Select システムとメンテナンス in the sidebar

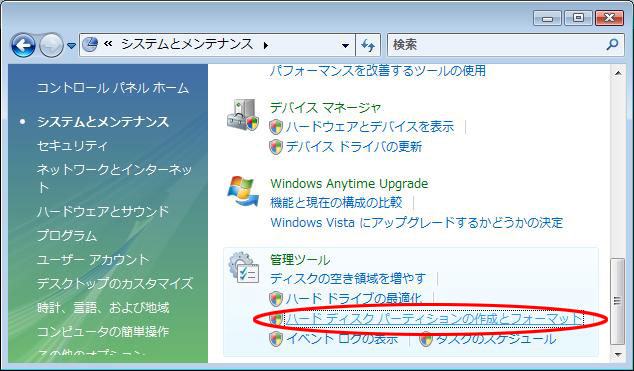(x=103, y=122)
